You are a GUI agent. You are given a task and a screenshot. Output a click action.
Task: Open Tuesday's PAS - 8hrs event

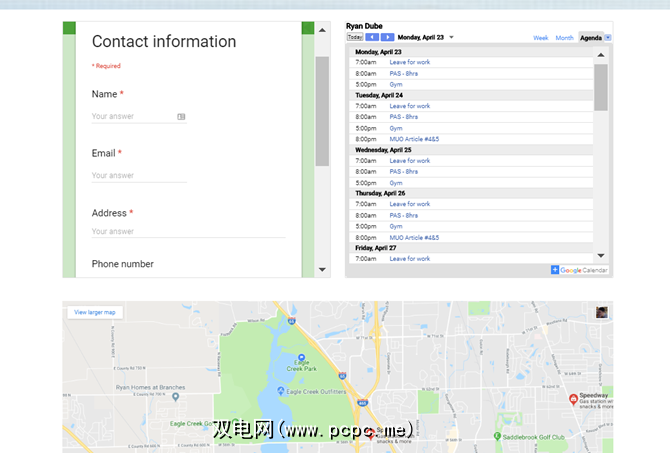tap(403, 117)
